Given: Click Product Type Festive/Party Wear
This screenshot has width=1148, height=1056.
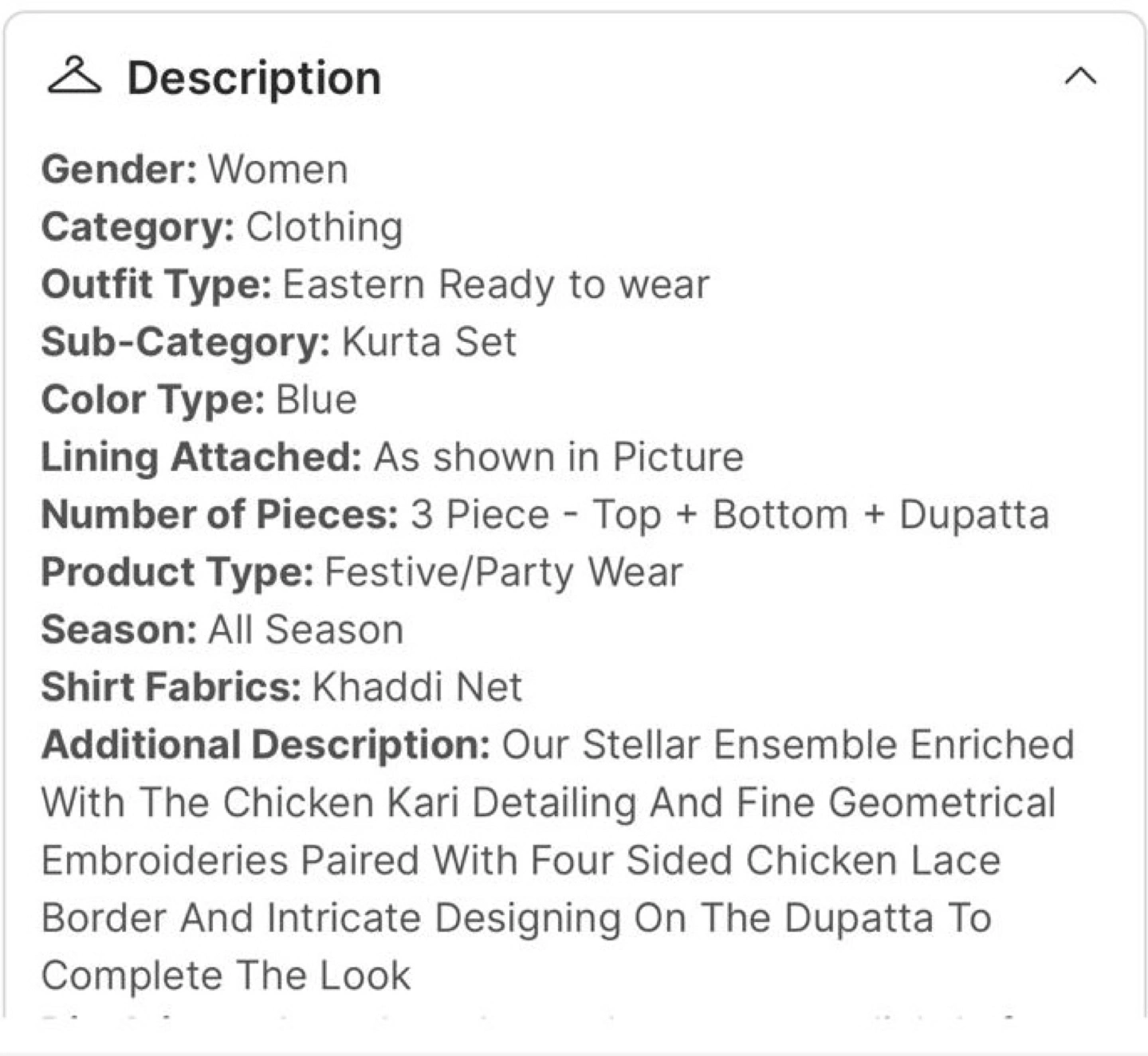Looking at the screenshot, I should coord(362,572).
